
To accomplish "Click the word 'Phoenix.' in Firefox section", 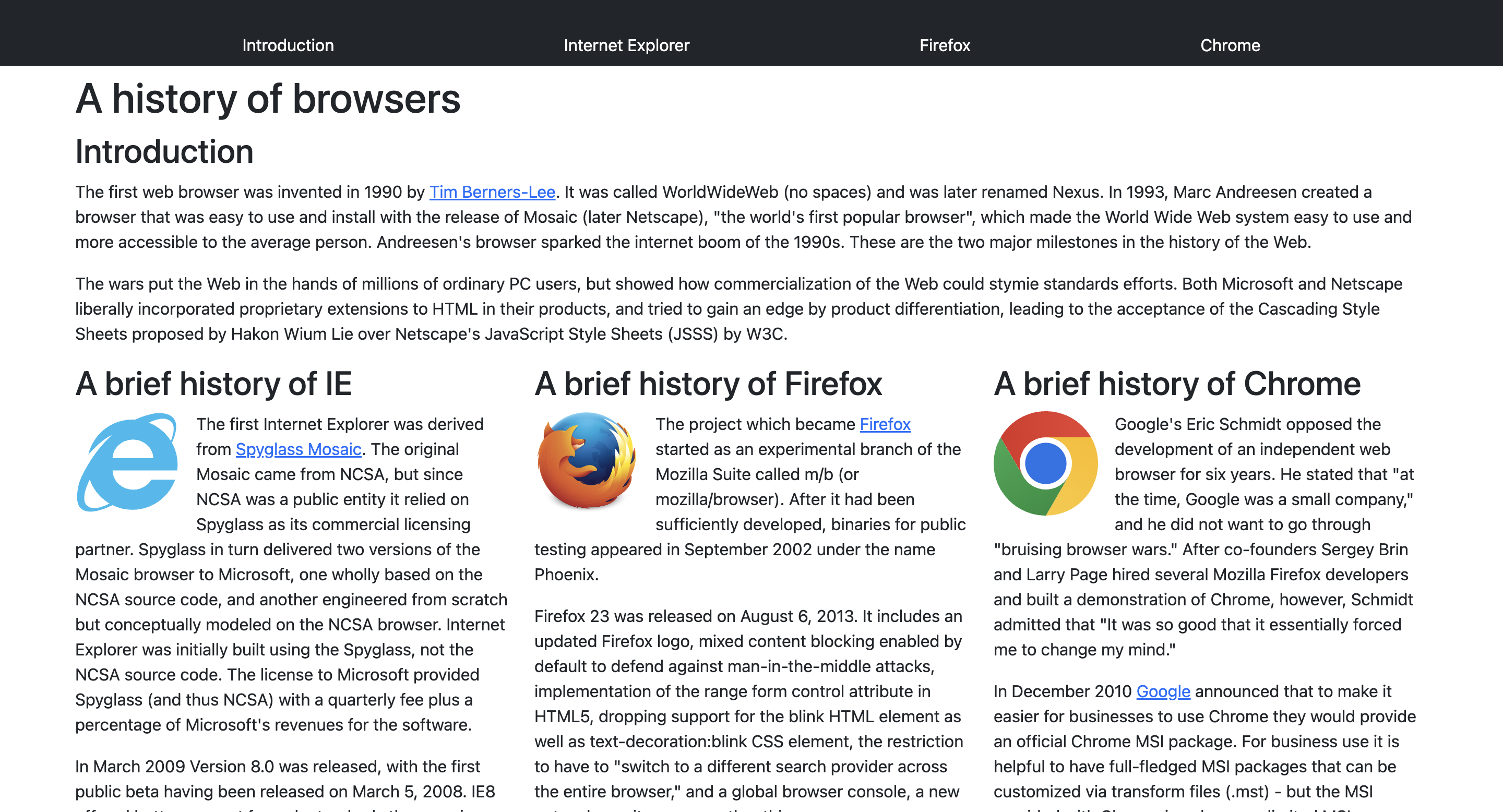I will click(567, 575).
